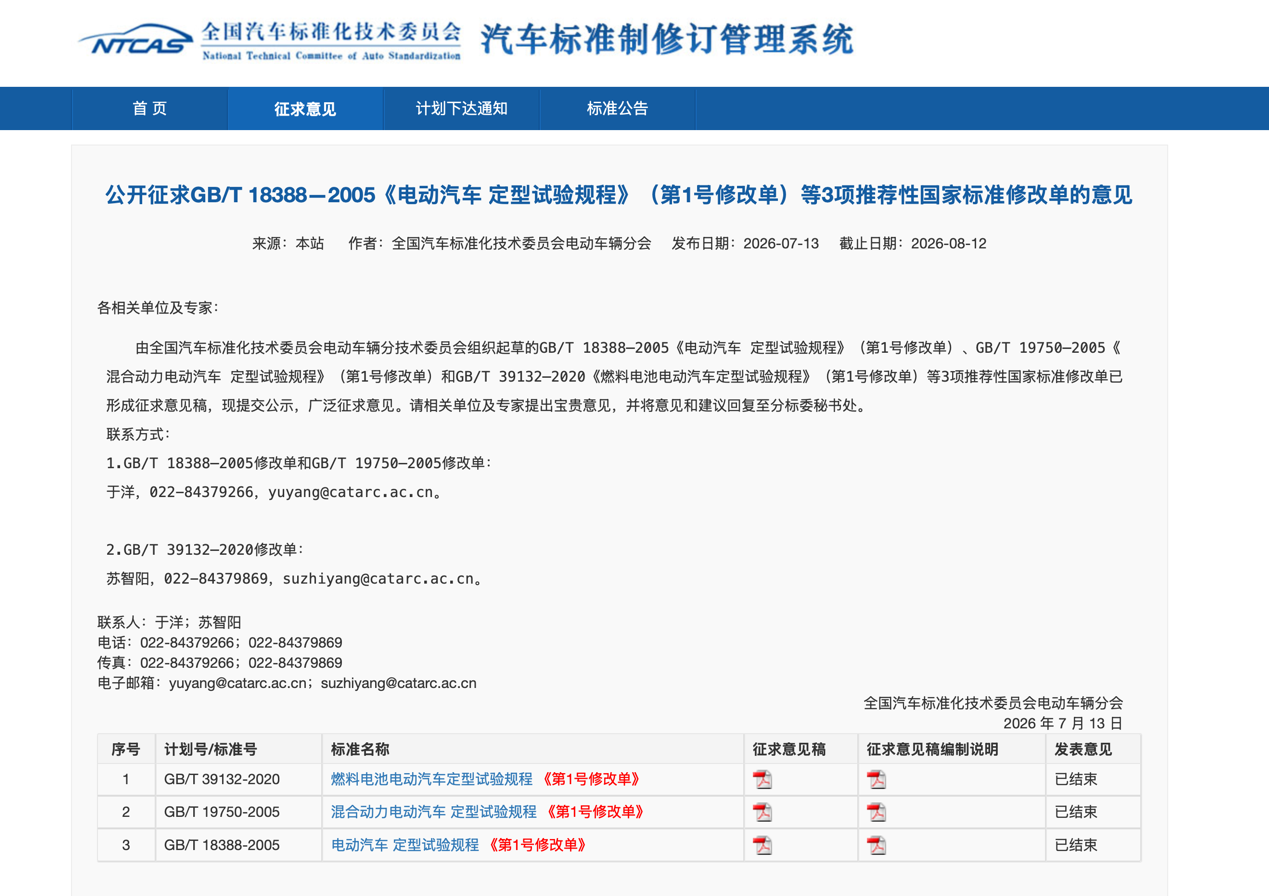
Task: Click email suzhiyang@catarc.ac.cn after 苏智阳
Action: [379, 578]
